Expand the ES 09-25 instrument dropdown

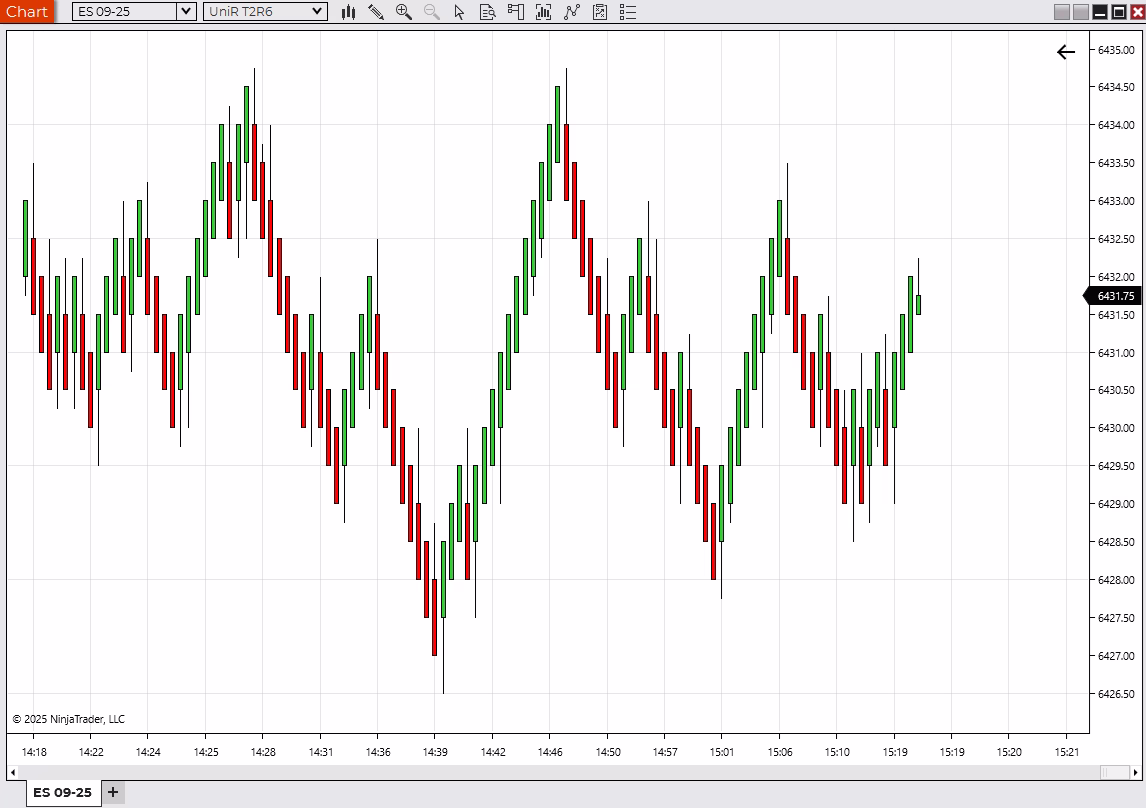(x=186, y=12)
